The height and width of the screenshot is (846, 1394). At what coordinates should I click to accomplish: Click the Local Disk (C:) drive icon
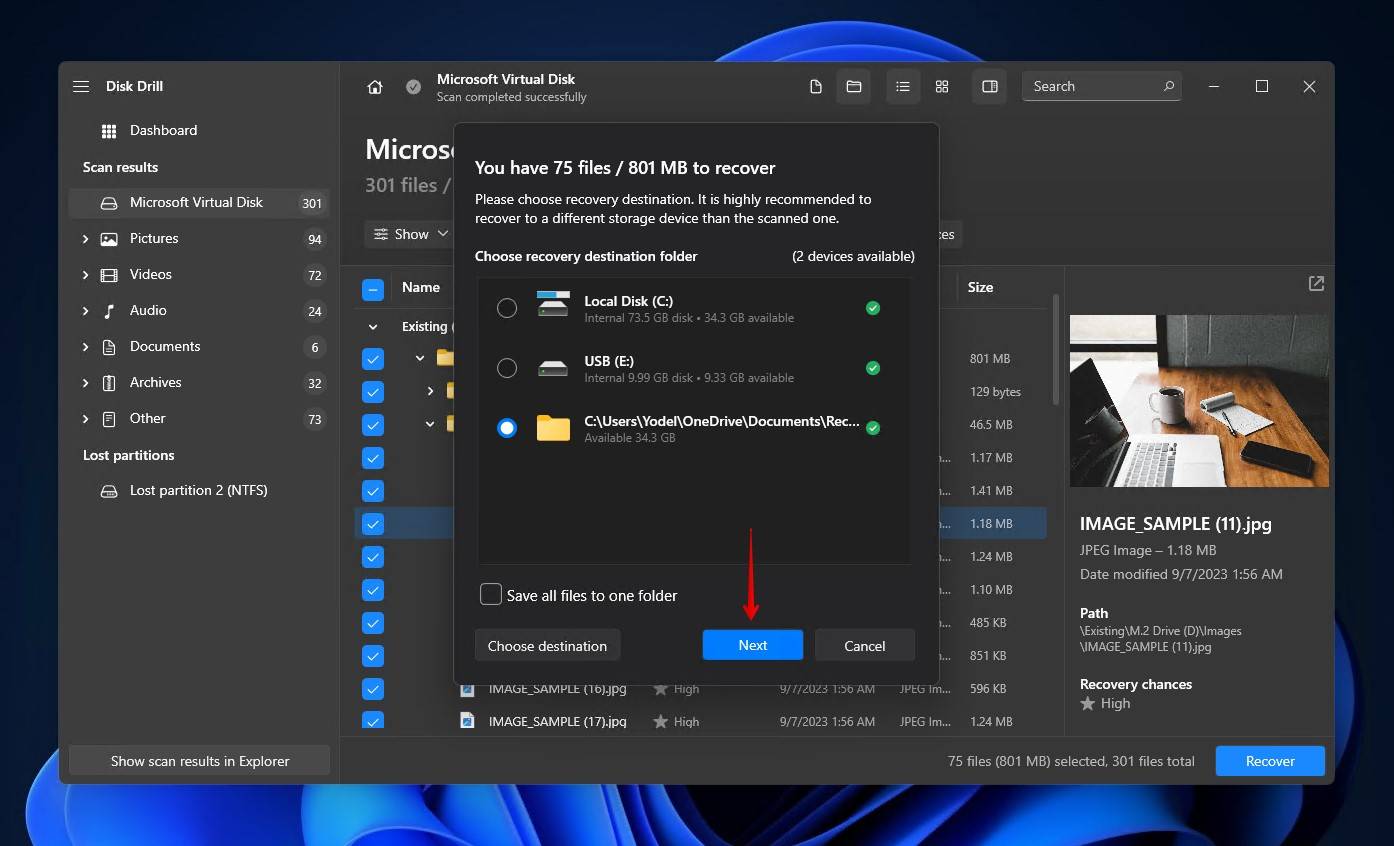click(553, 304)
